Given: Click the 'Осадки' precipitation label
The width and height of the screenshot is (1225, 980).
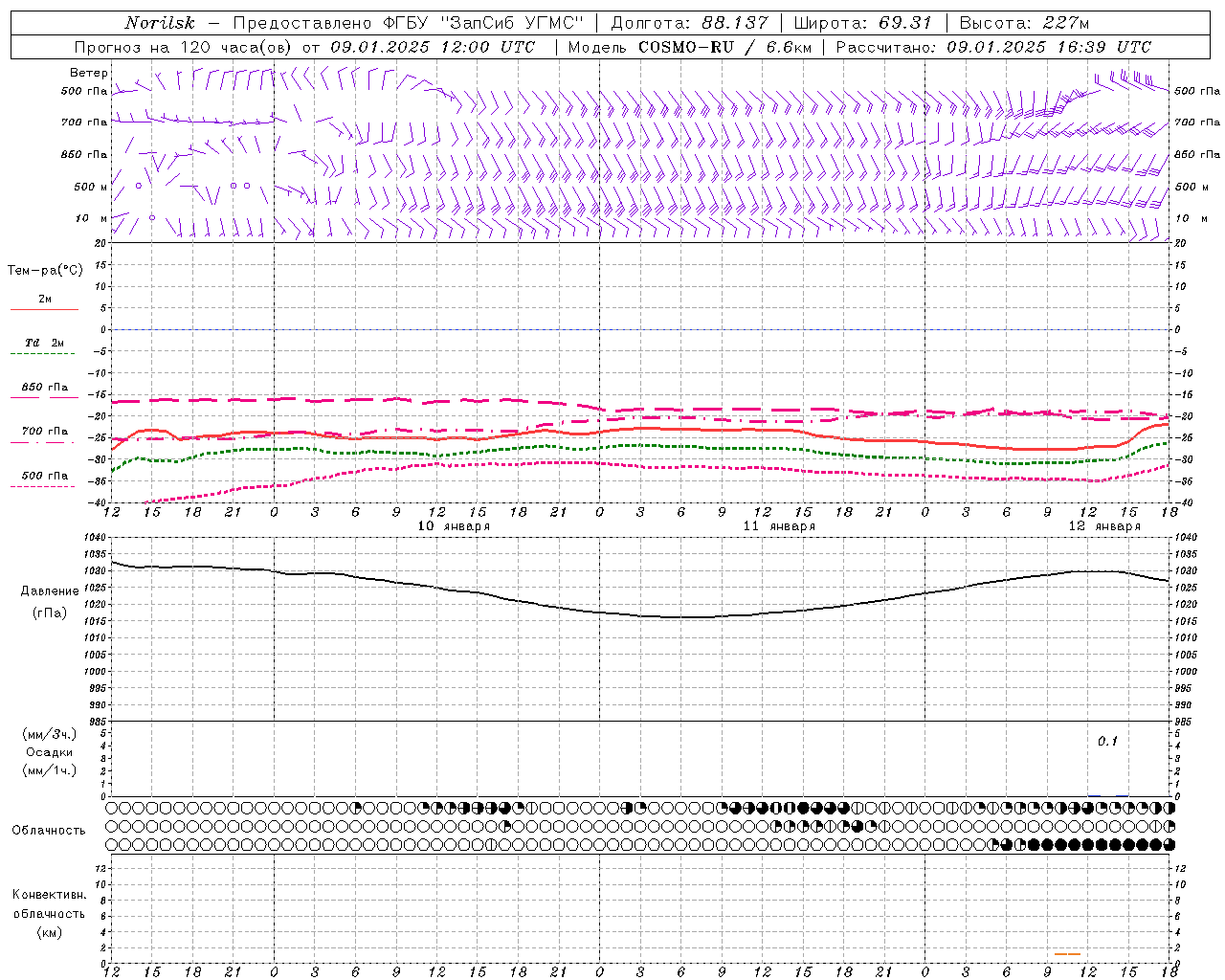Looking at the screenshot, I should coord(50,752).
